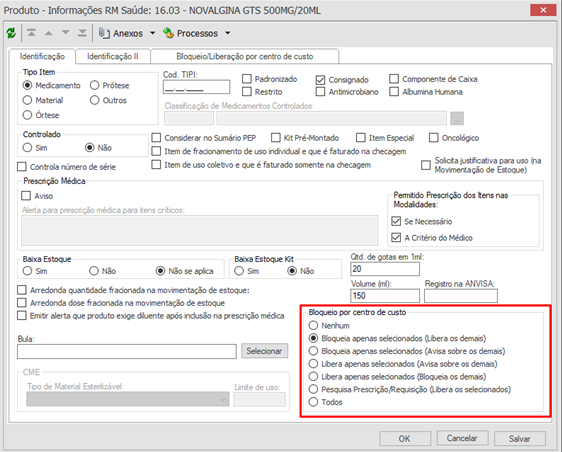Enable Emitir alerta que produto exige diluente

pos(22,315)
